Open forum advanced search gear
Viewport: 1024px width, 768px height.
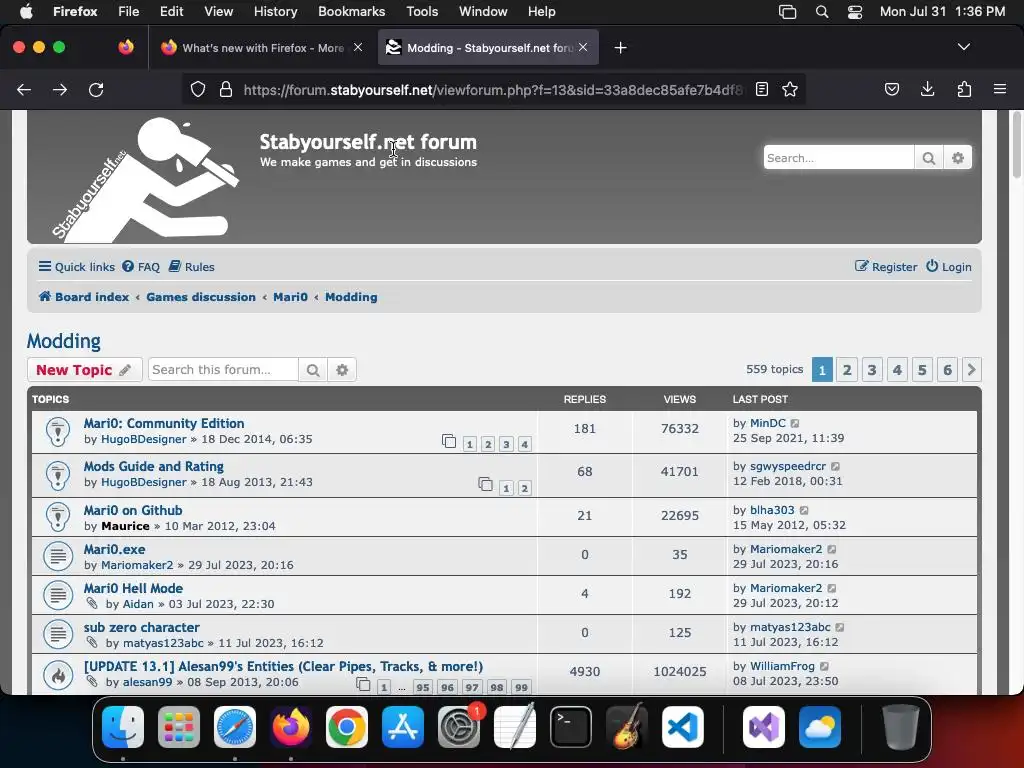click(342, 370)
